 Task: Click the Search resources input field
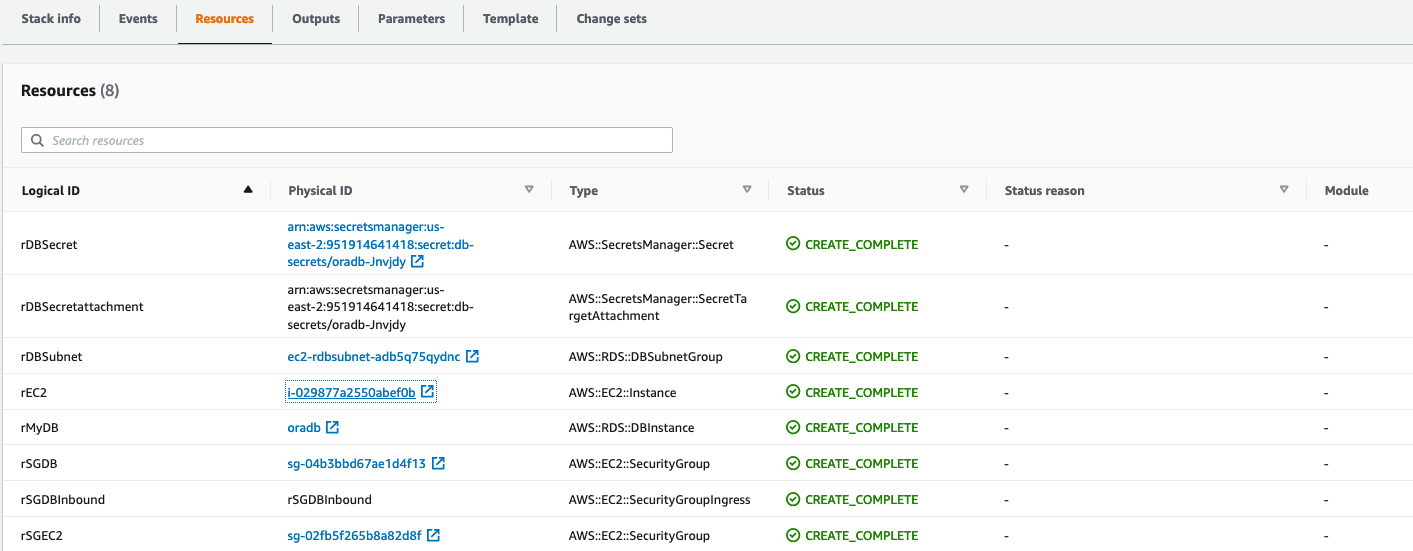360,141
